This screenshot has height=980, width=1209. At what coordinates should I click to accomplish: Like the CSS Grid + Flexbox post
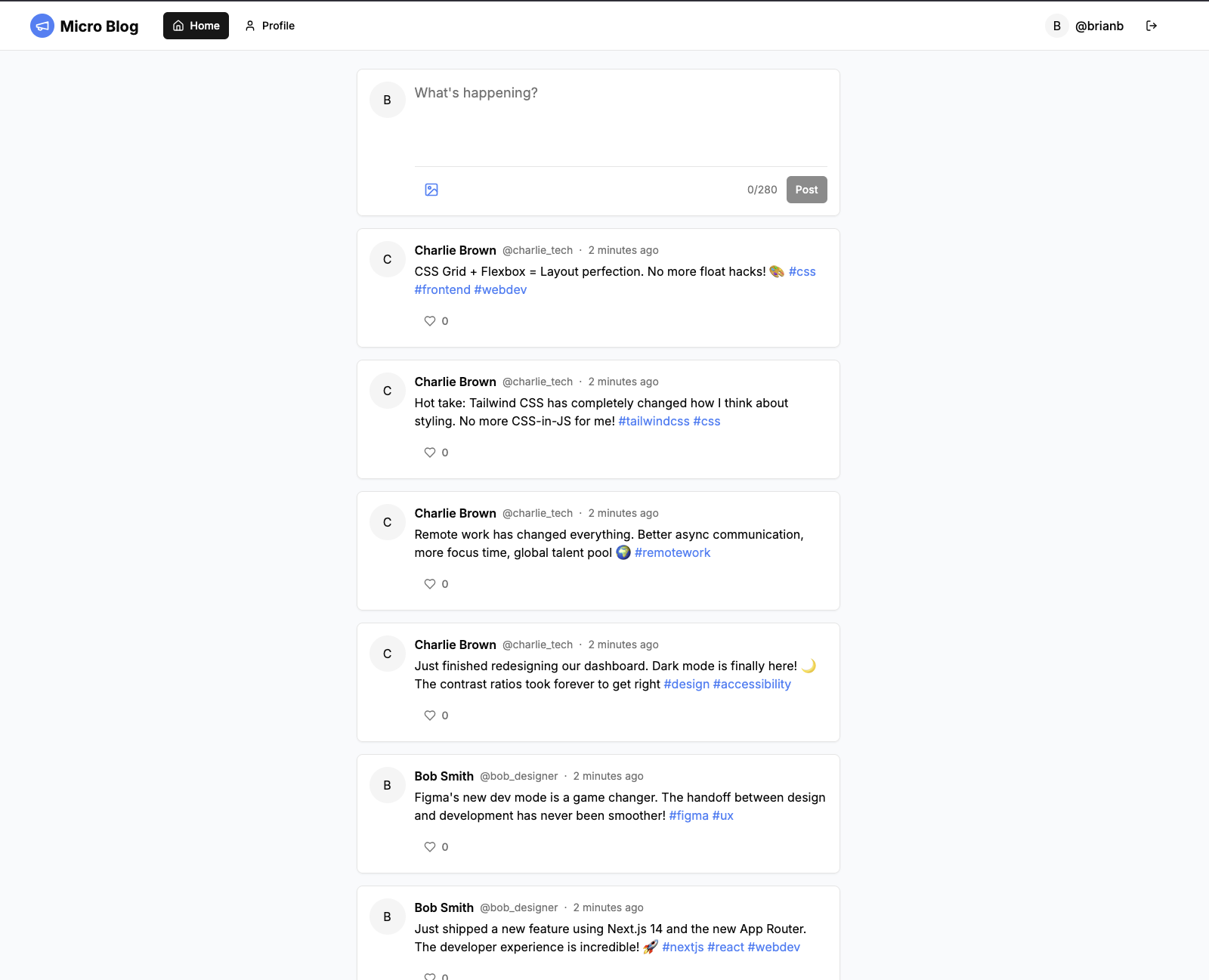430,321
